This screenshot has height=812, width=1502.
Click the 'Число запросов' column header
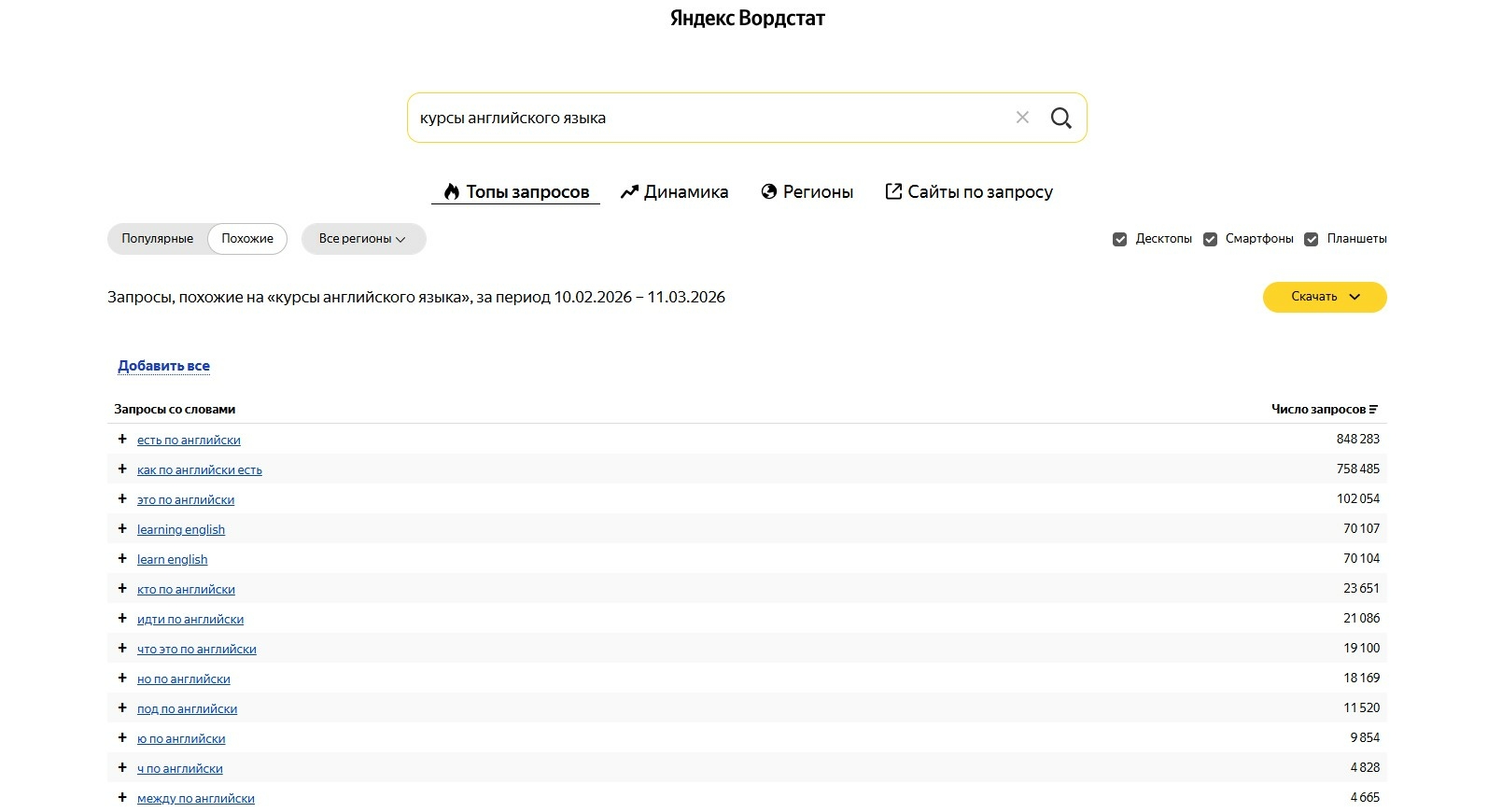1318,409
